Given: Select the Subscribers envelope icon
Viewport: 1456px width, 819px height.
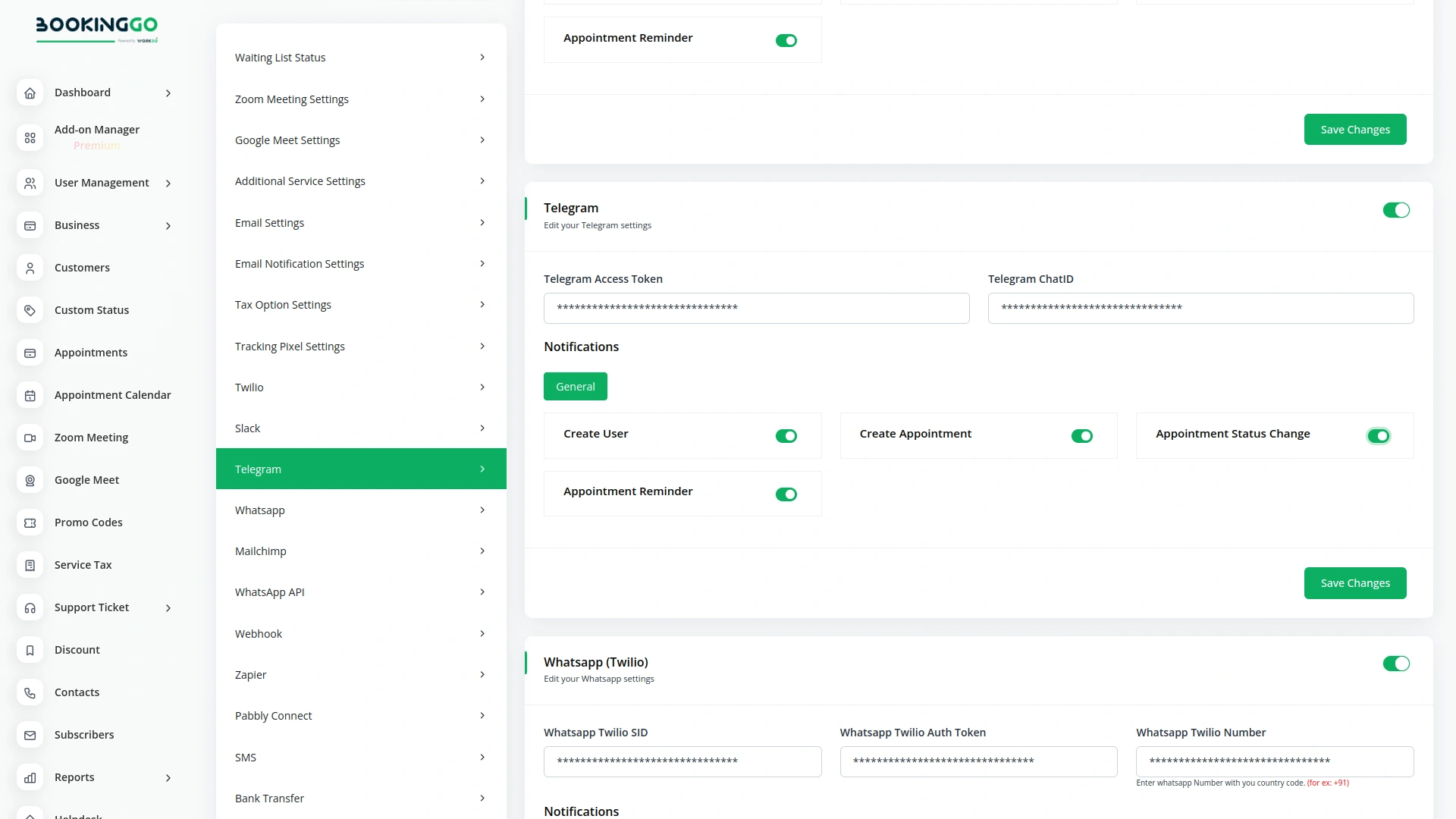Looking at the screenshot, I should [30, 735].
